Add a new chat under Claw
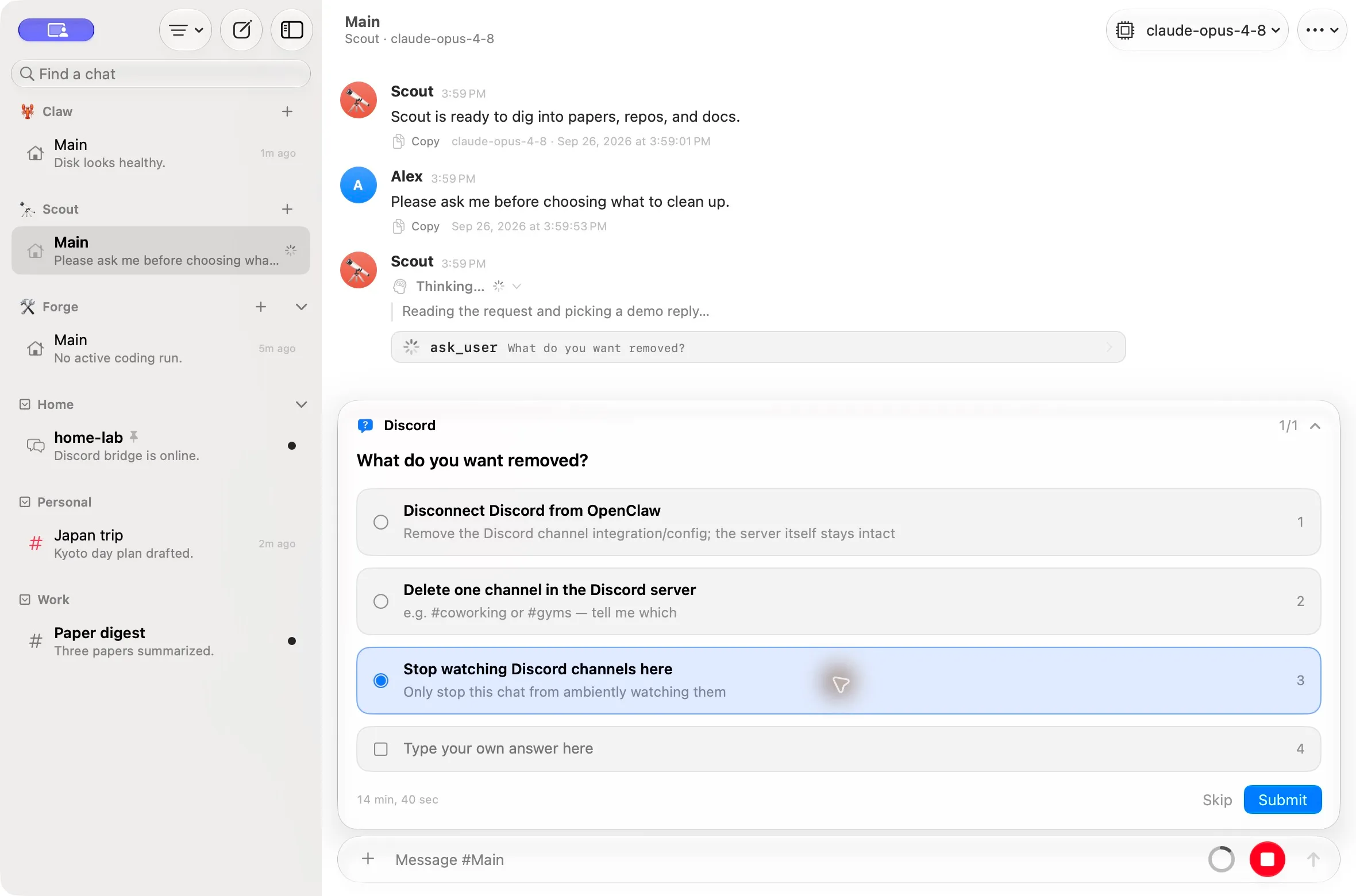1356x896 pixels. [x=287, y=111]
